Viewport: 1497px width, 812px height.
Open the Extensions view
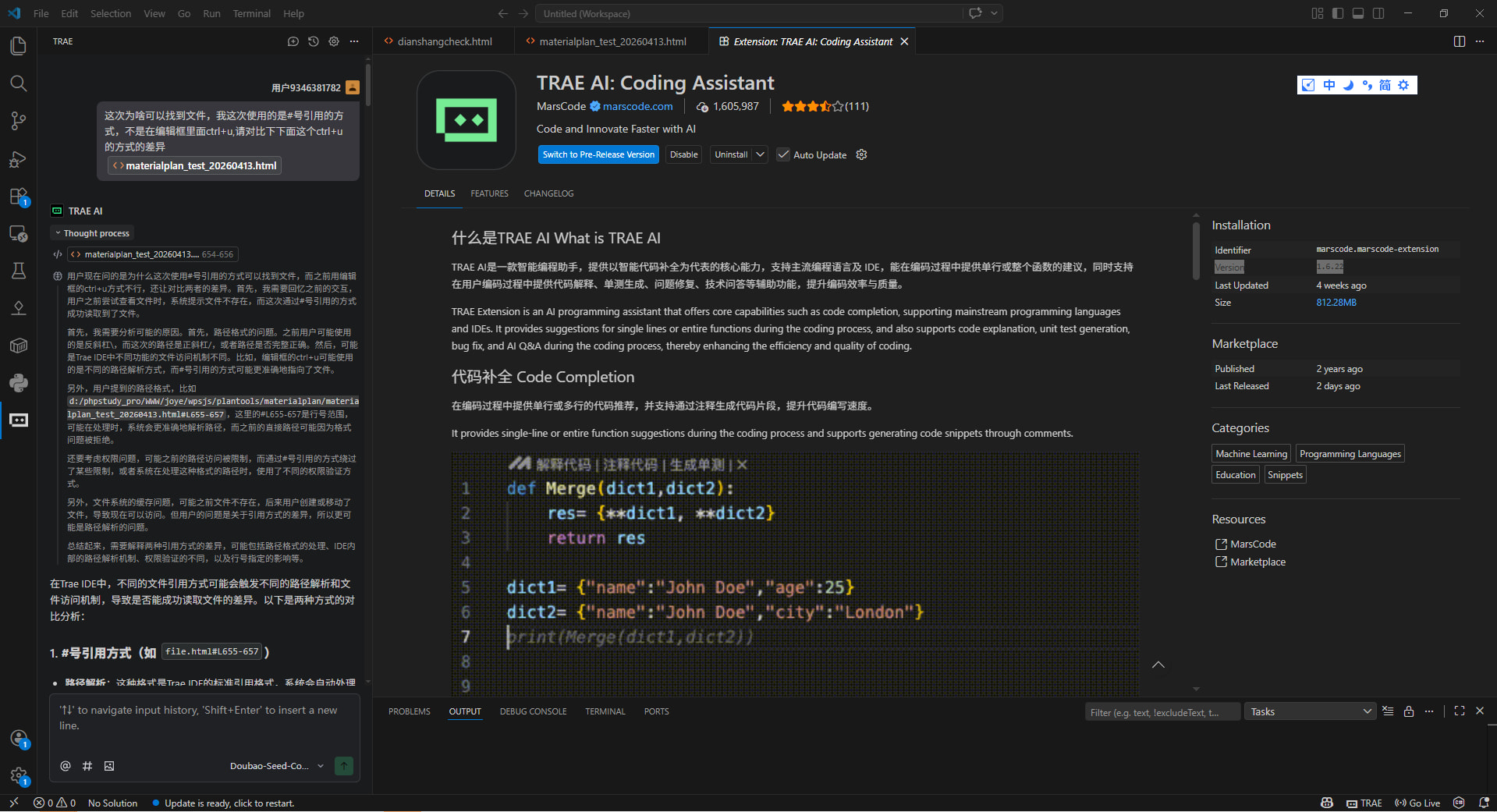click(19, 197)
